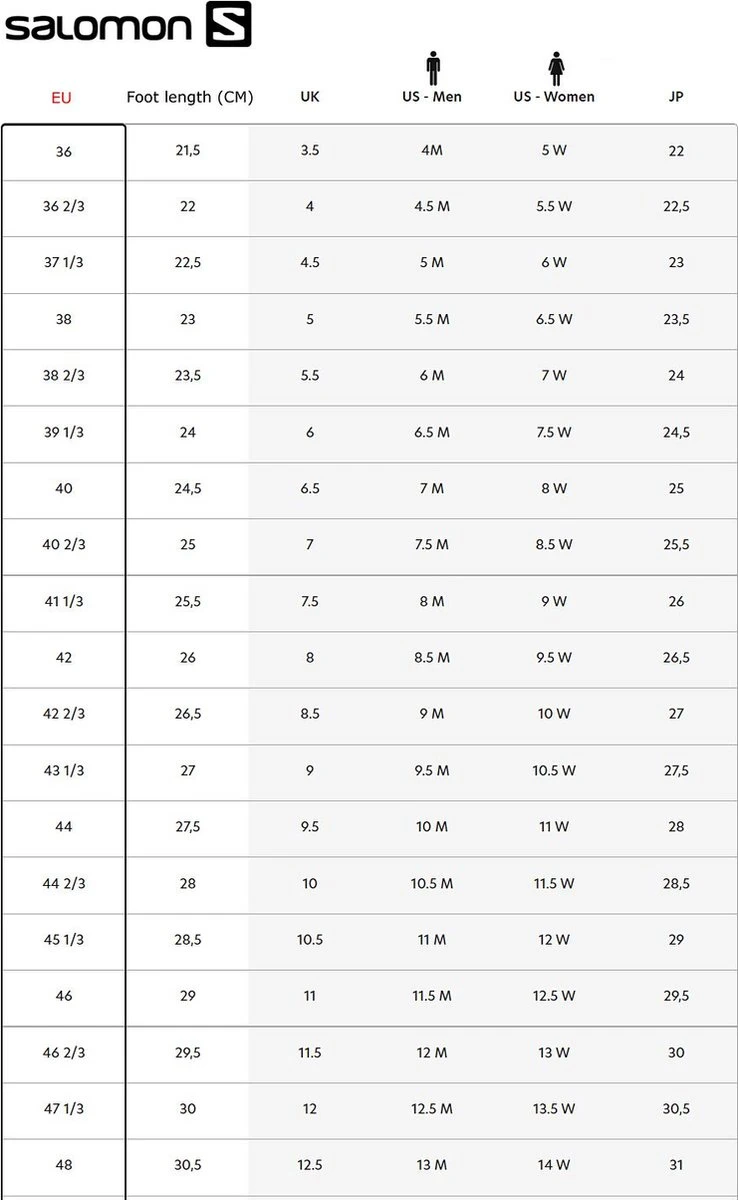The width and height of the screenshot is (738, 1200).
Task: Click the 8.5 M men's size cell
Action: (432, 658)
